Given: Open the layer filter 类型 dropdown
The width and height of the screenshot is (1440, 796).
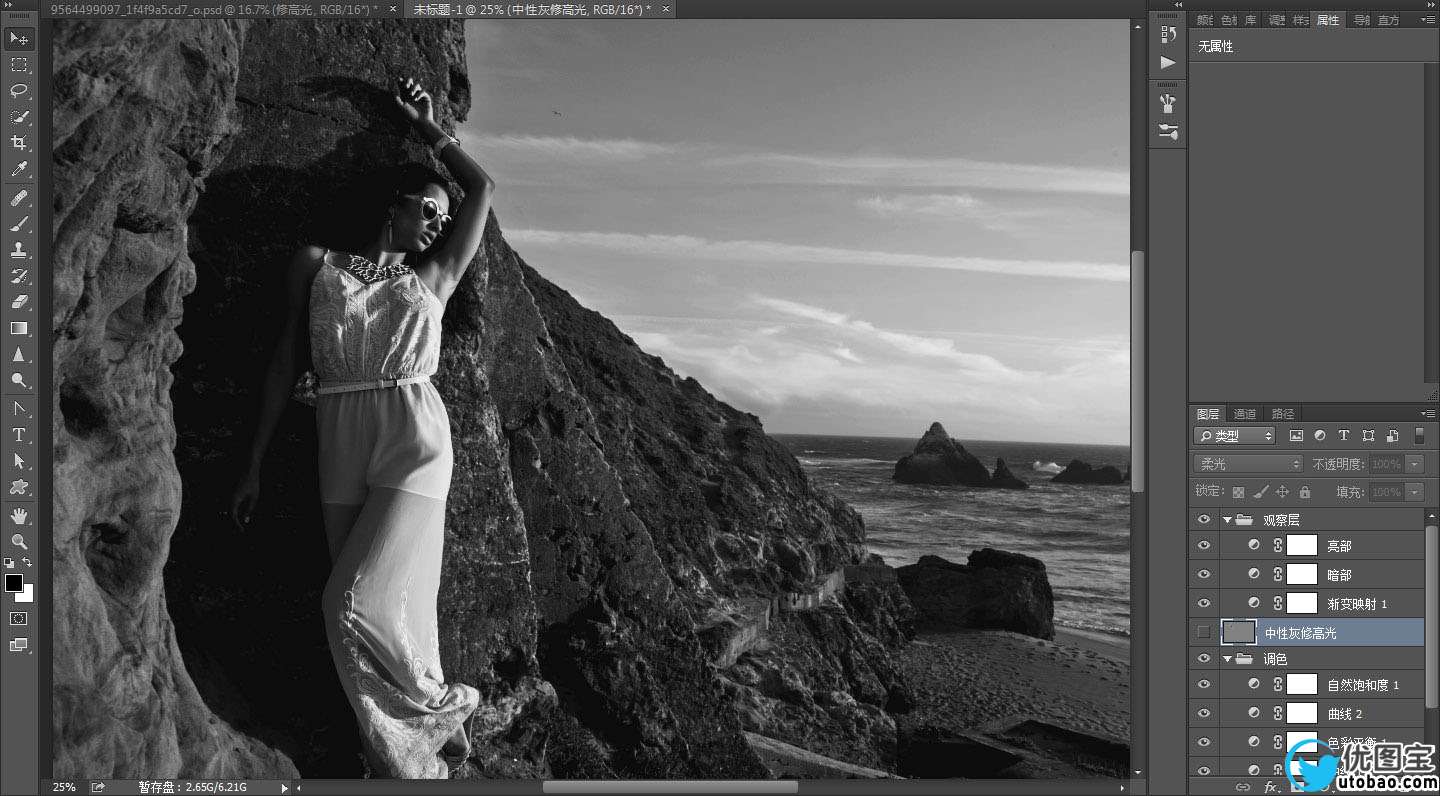Looking at the screenshot, I should coord(1235,436).
